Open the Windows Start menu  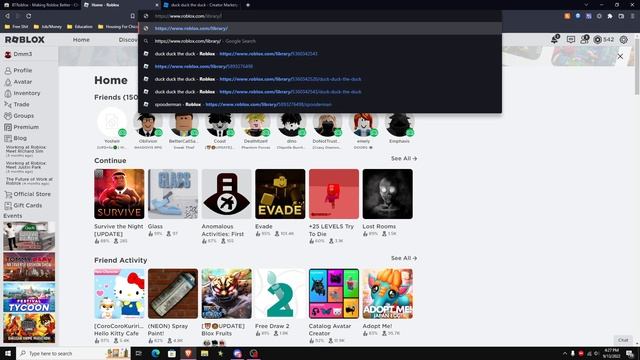pyautogui.click(x=8, y=353)
